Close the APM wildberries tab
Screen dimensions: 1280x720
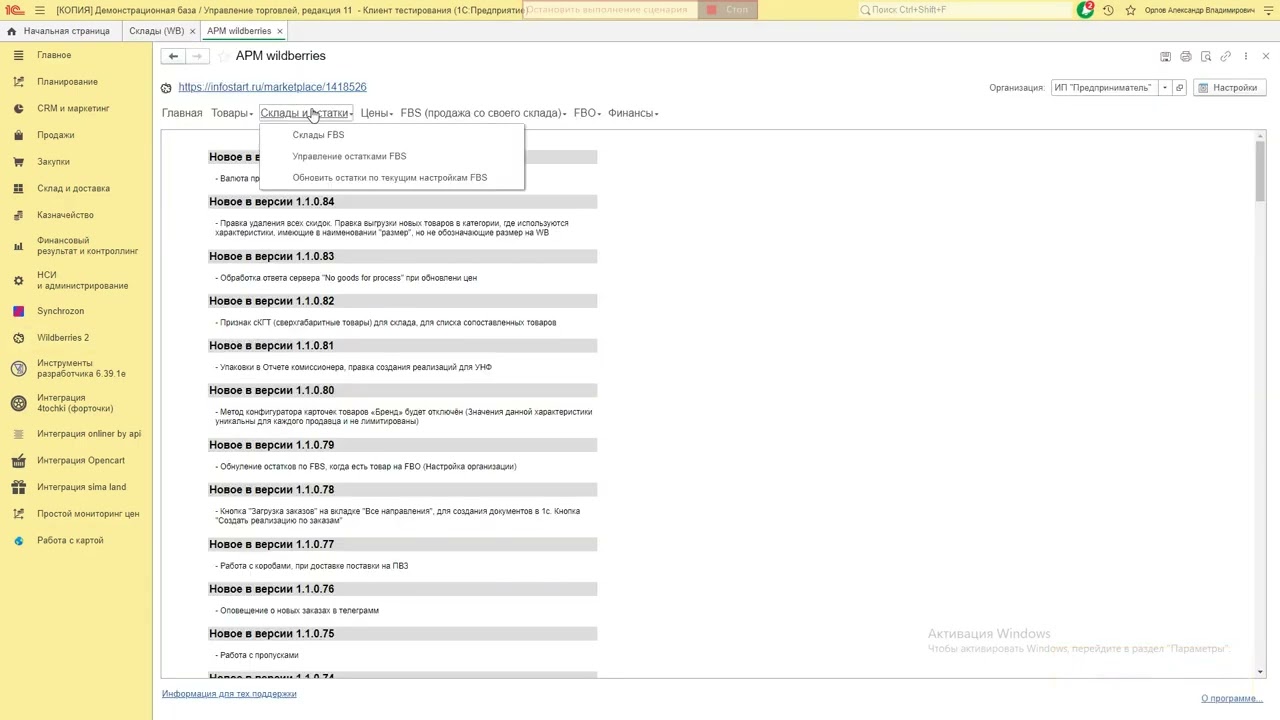coord(280,31)
